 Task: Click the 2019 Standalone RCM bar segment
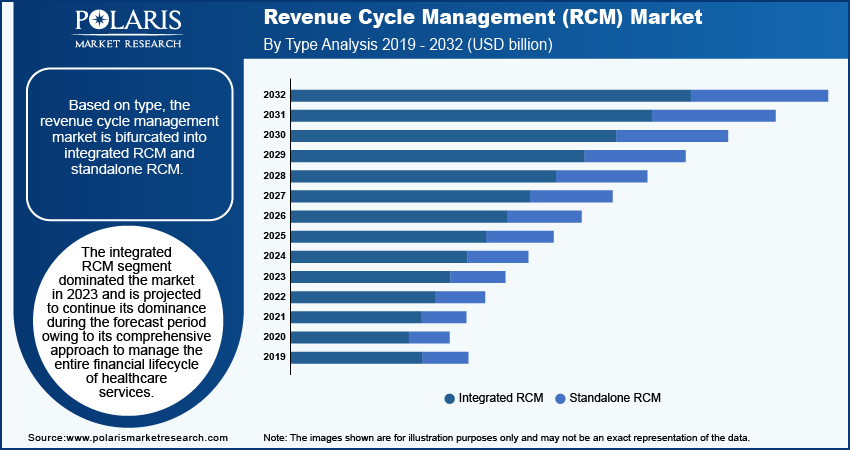coord(445,358)
